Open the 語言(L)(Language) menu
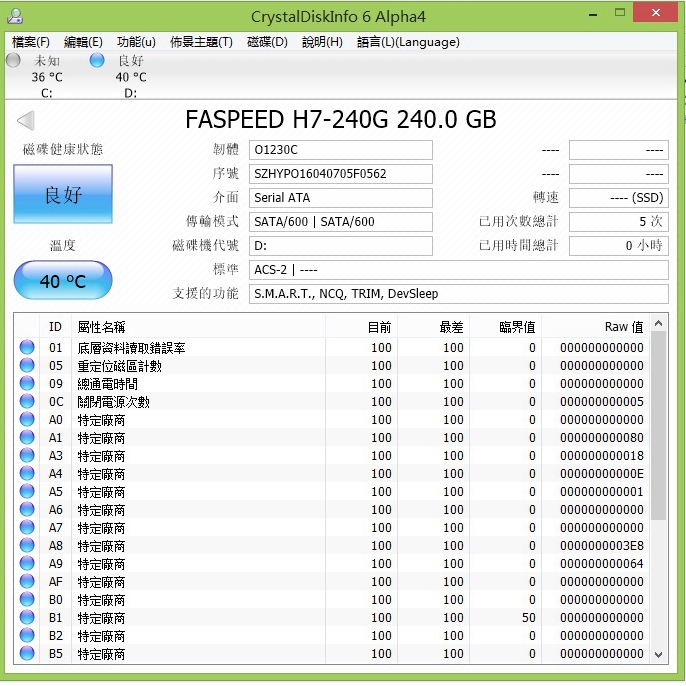 coord(408,42)
